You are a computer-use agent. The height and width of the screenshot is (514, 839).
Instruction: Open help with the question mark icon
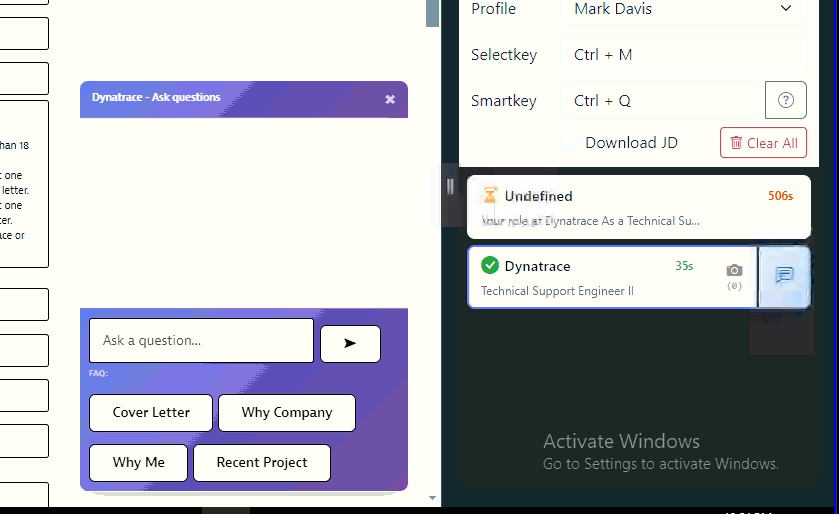coord(785,100)
